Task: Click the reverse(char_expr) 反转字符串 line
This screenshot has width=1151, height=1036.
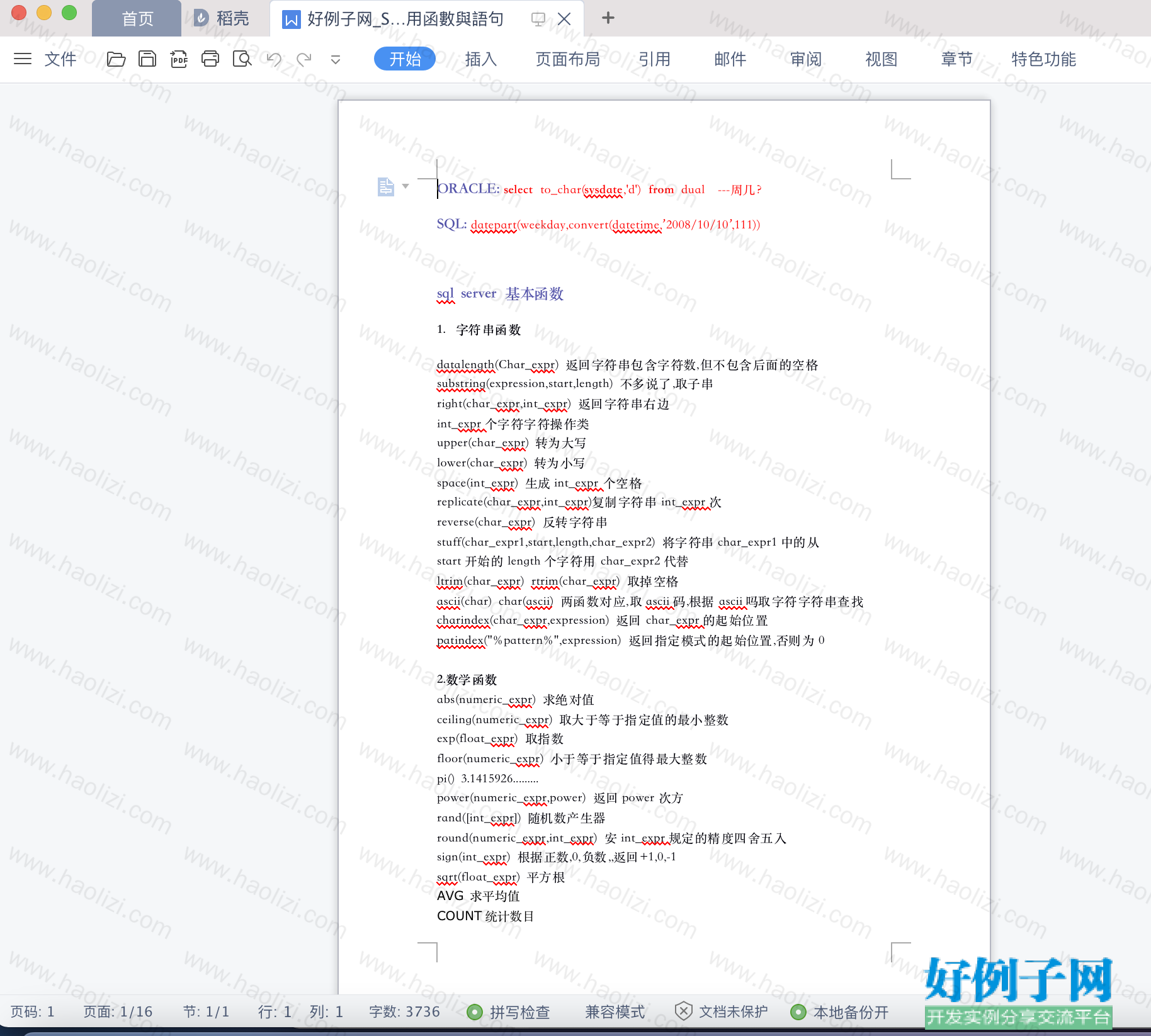Action: coord(522,522)
